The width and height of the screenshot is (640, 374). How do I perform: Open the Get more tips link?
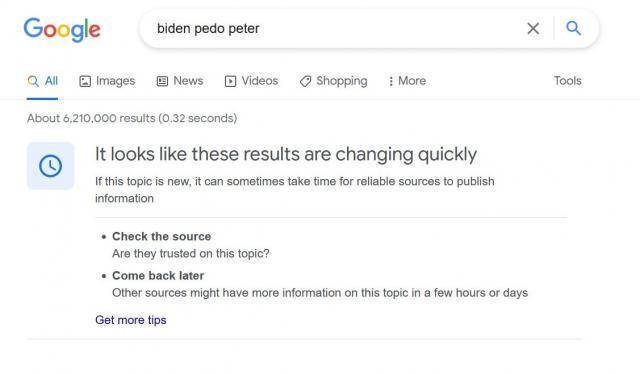coord(131,320)
